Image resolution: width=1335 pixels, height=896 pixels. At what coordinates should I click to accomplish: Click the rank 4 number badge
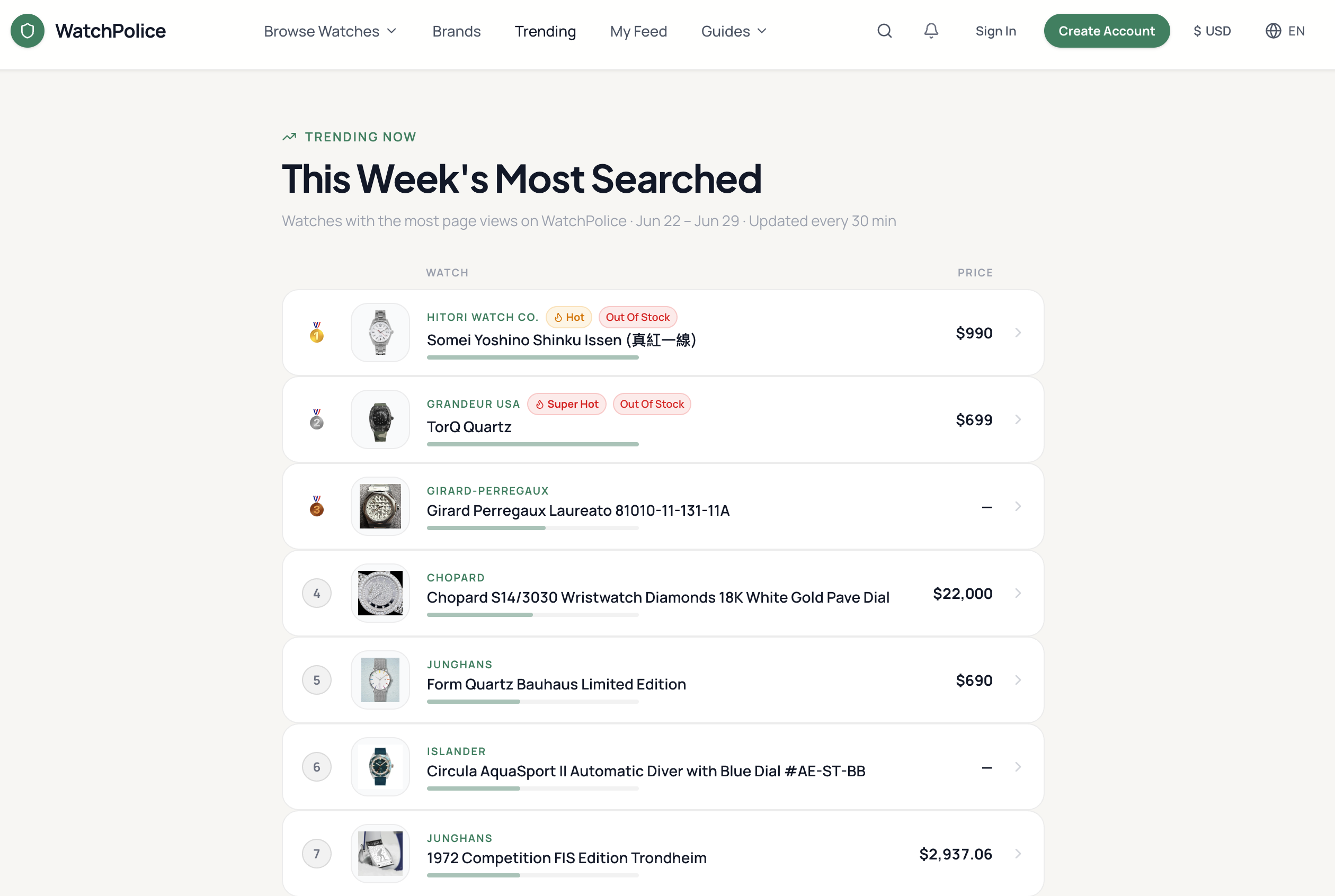point(317,593)
